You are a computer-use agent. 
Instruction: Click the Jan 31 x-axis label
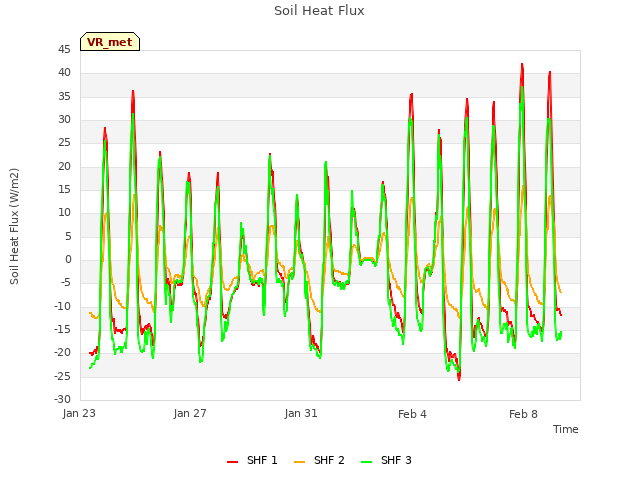pyautogui.click(x=301, y=413)
